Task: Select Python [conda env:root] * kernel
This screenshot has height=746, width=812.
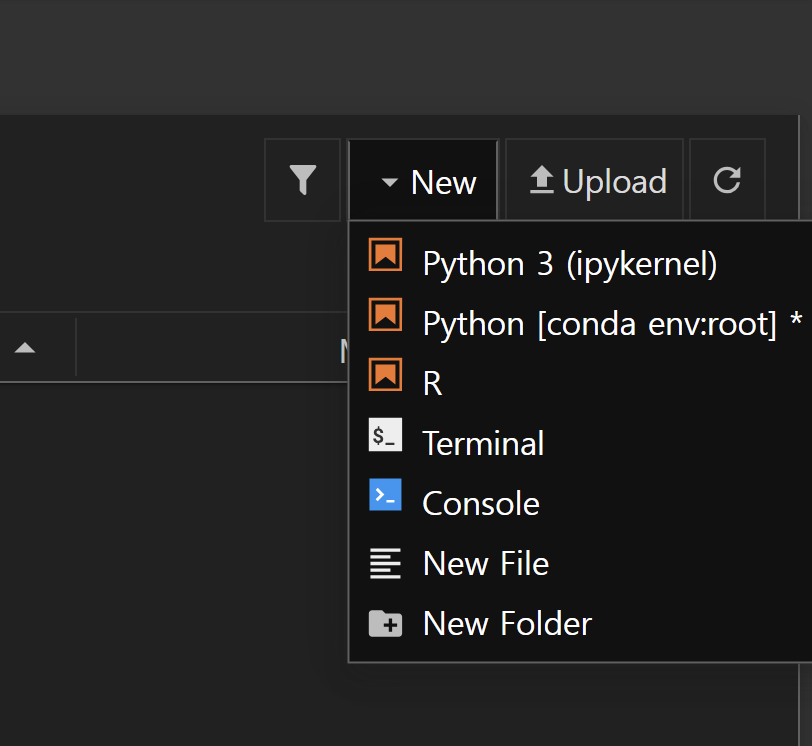Action: [581, 324]
